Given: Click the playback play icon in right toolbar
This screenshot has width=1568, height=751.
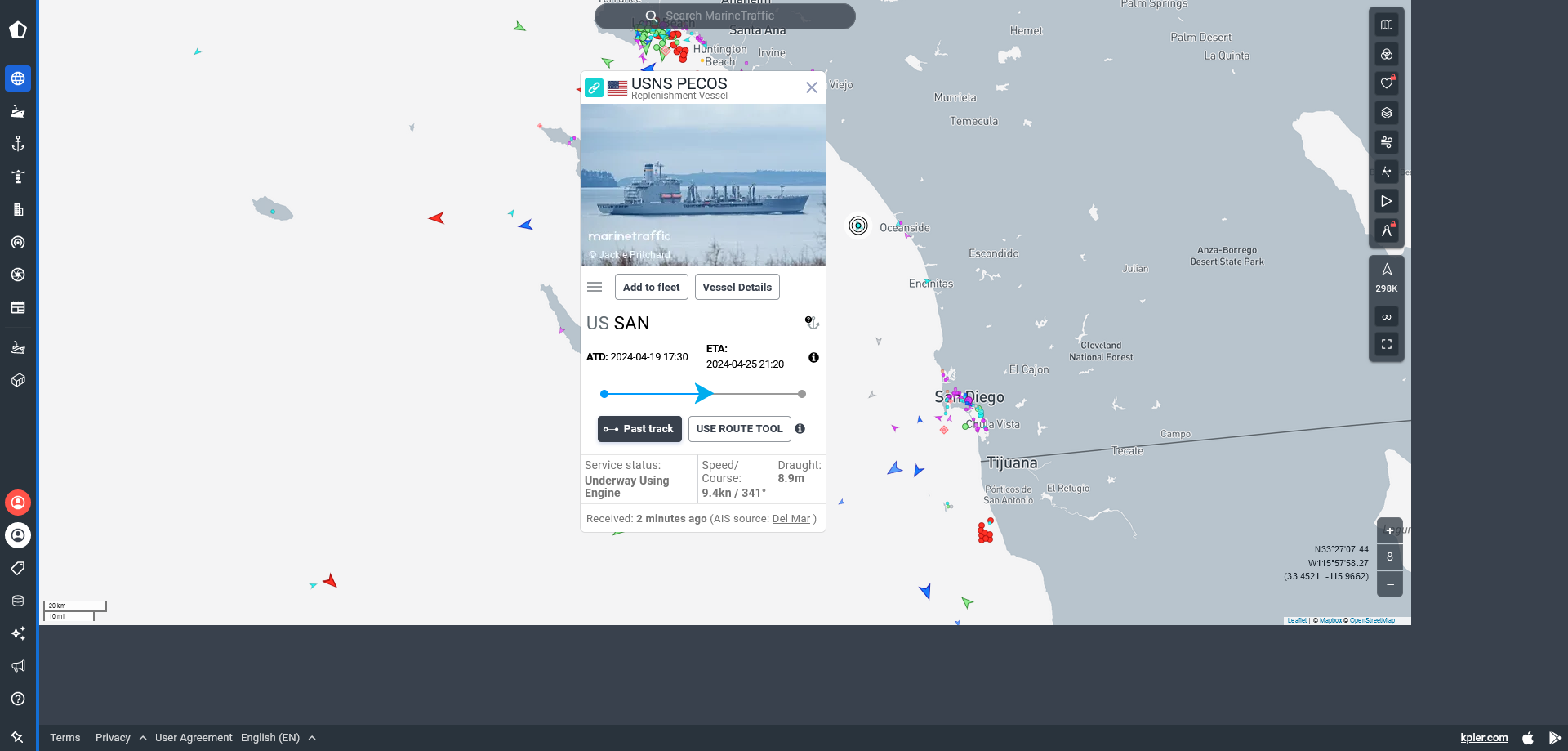Looking at the screenshot, I should 1387,201.
